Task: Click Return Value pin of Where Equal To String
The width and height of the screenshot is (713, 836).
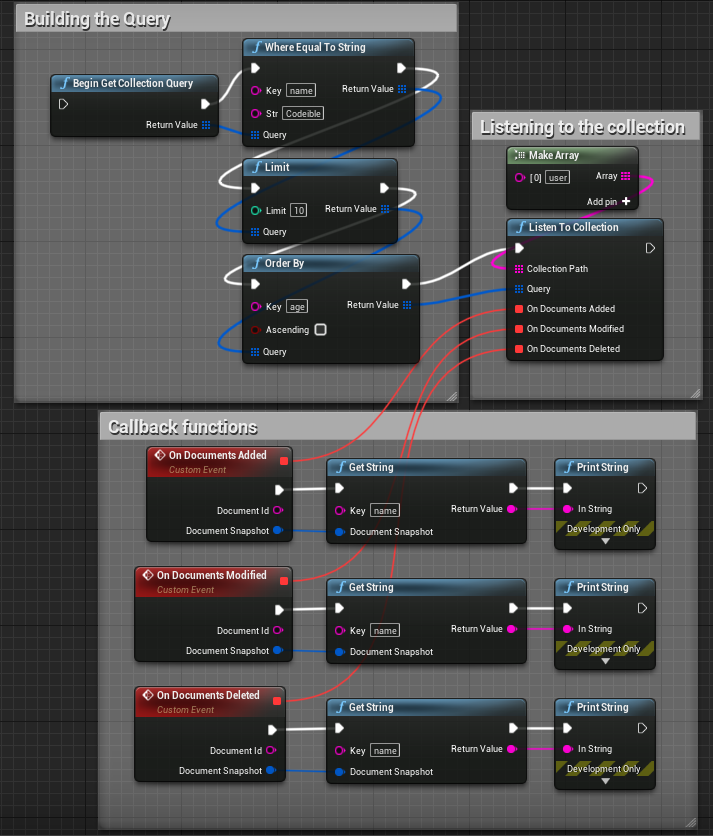Action: click(402, 89)
